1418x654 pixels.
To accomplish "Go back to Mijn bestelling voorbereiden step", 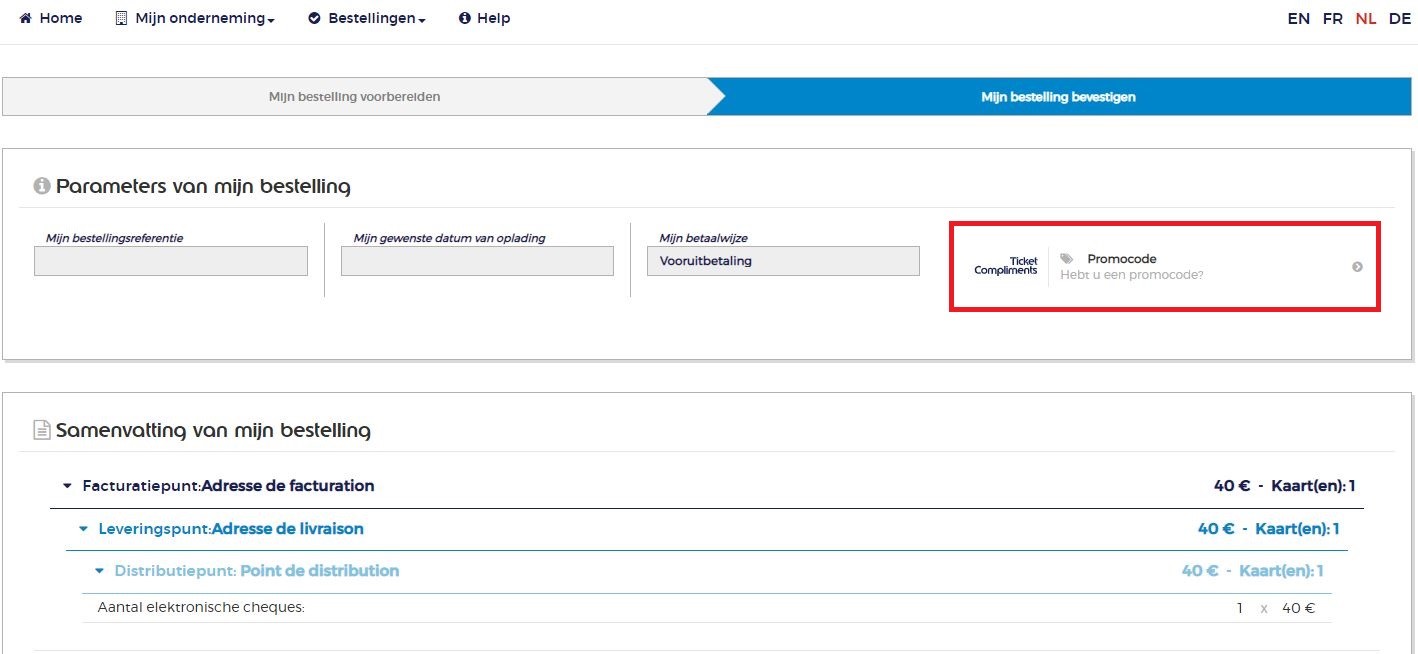I will [354, 97].
